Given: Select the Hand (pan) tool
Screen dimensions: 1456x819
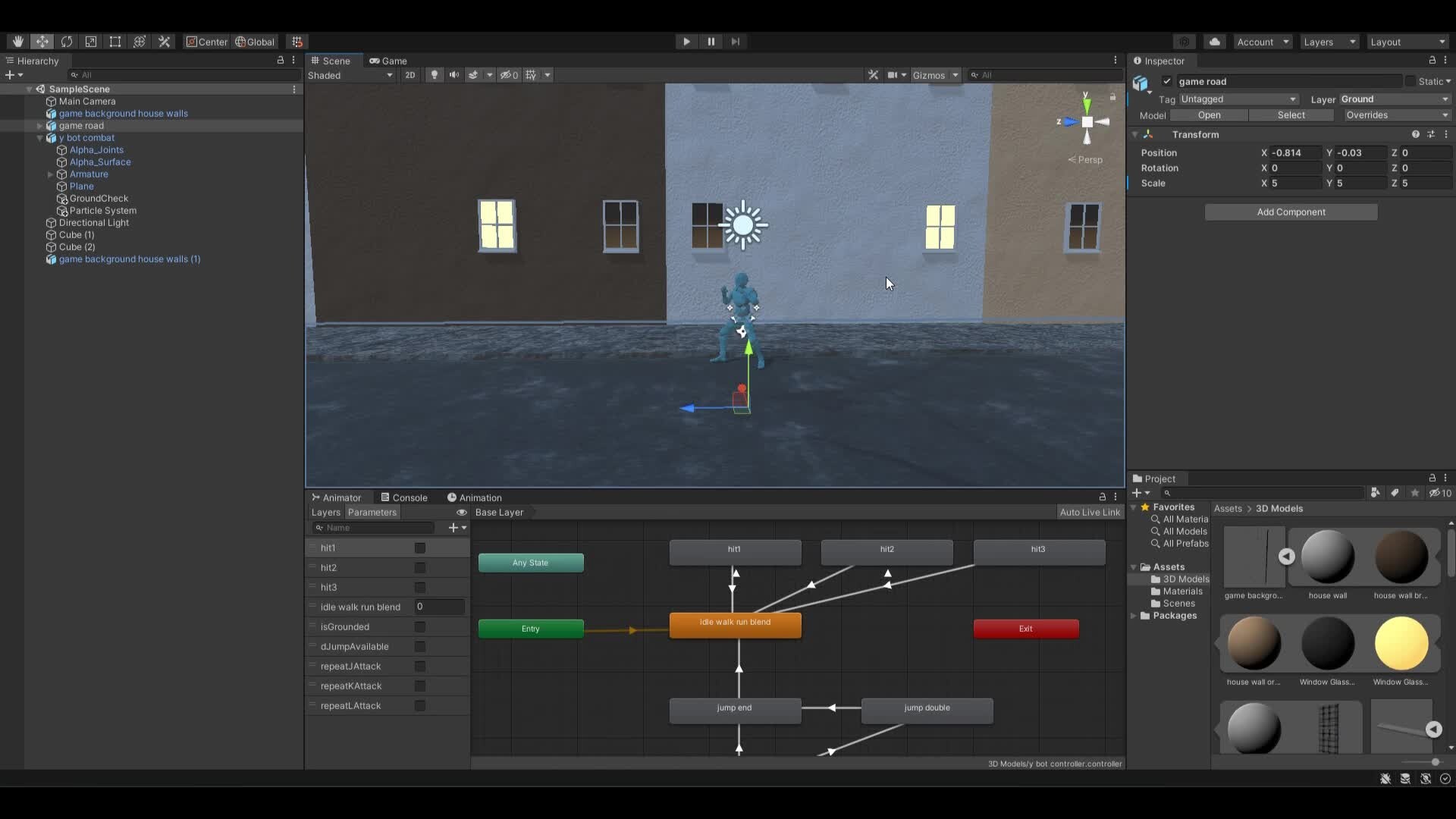Looking at the screenshot, I should 18,42.
